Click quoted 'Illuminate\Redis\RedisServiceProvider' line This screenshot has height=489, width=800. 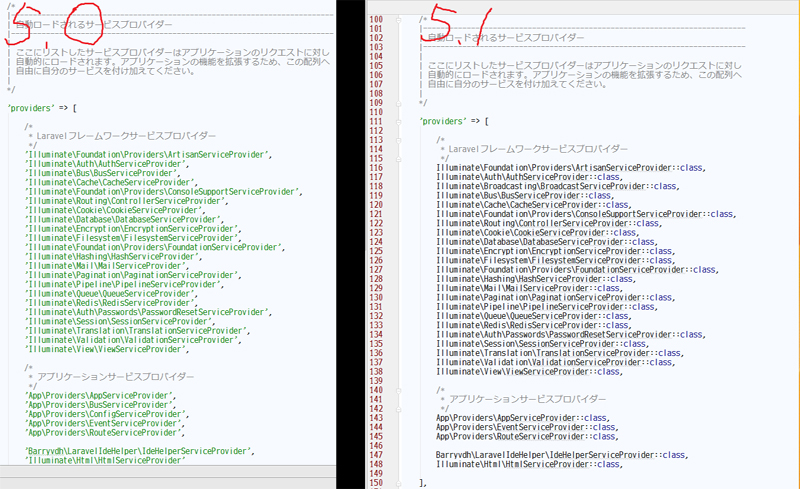click(109, 303)
